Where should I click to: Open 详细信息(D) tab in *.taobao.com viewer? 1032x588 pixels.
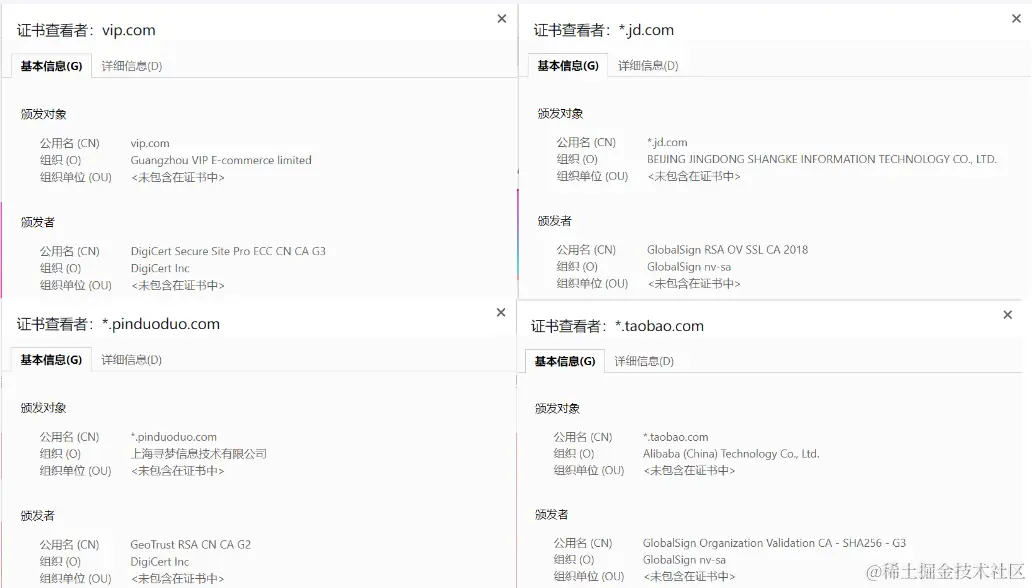[644, 361]
